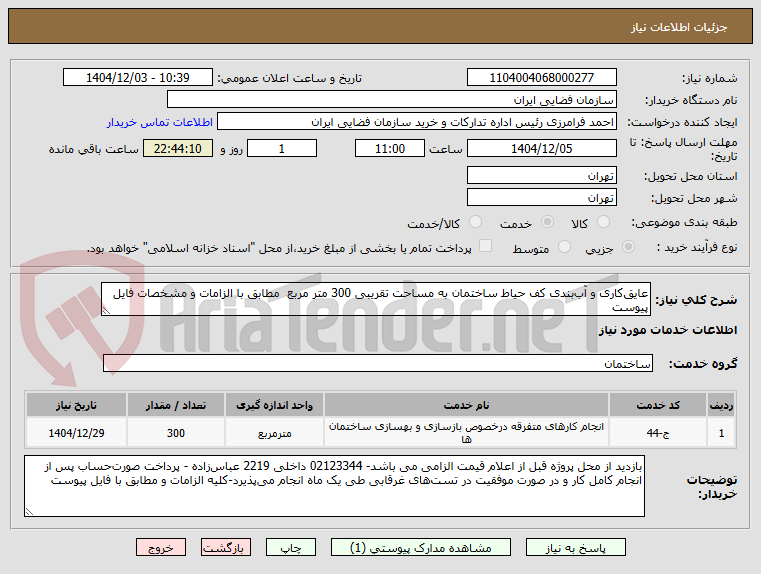The image size is (761, 574).
Task: Click the delivery city field تهران
Action: pyautogui.click(x=542, y=197)
